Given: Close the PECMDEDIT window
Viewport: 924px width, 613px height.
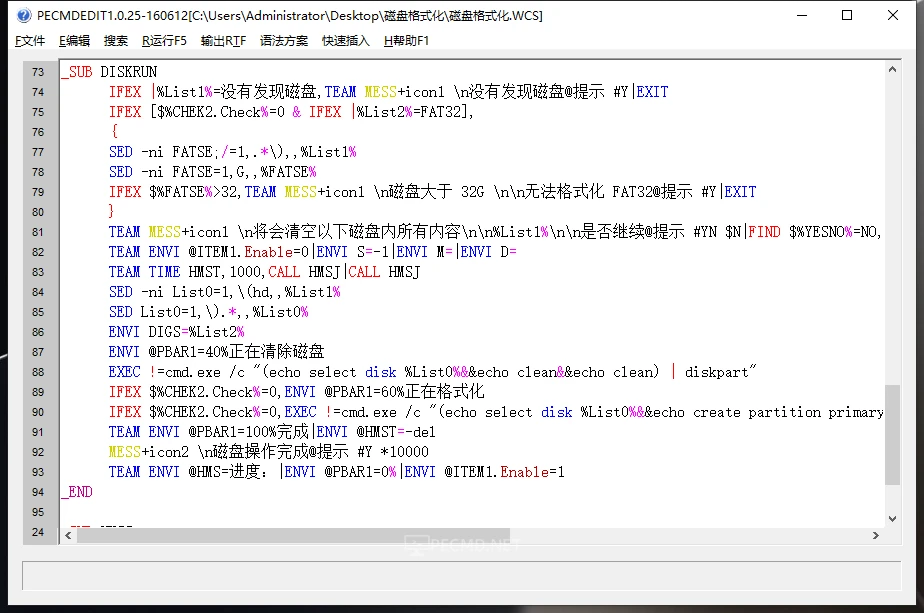Looking at the screenshot, I should click(893, 15).
